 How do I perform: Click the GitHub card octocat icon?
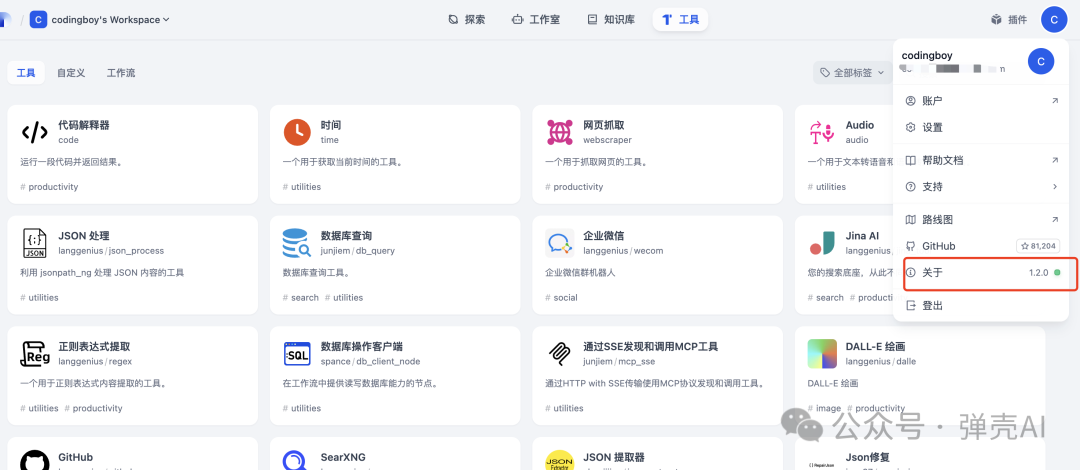coord(34,462)
